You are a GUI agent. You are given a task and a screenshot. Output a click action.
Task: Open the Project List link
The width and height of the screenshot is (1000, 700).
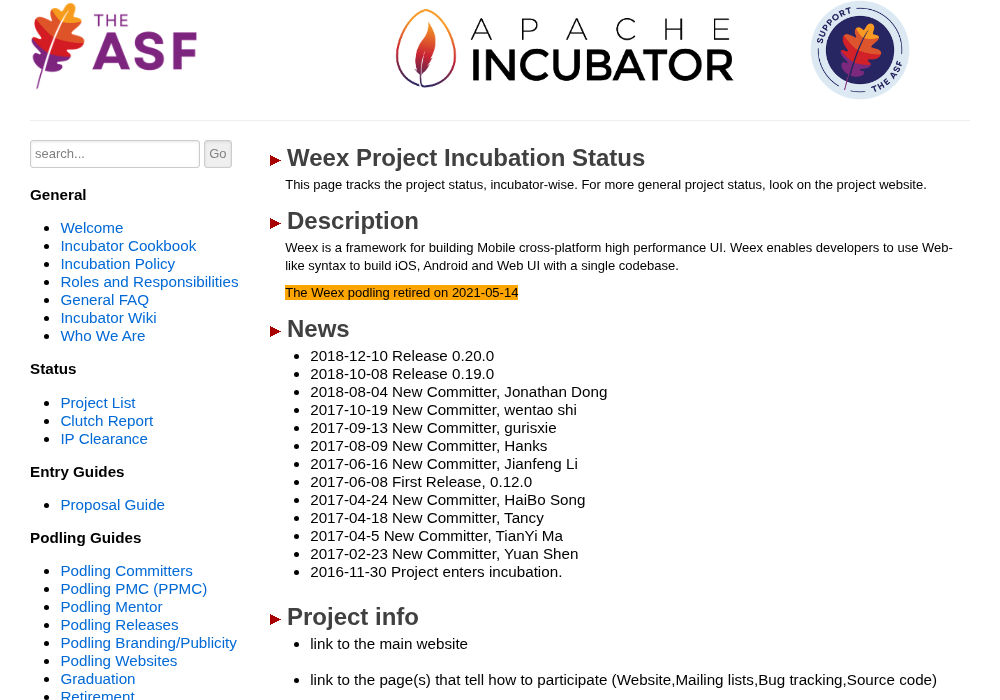coord(98,403)
